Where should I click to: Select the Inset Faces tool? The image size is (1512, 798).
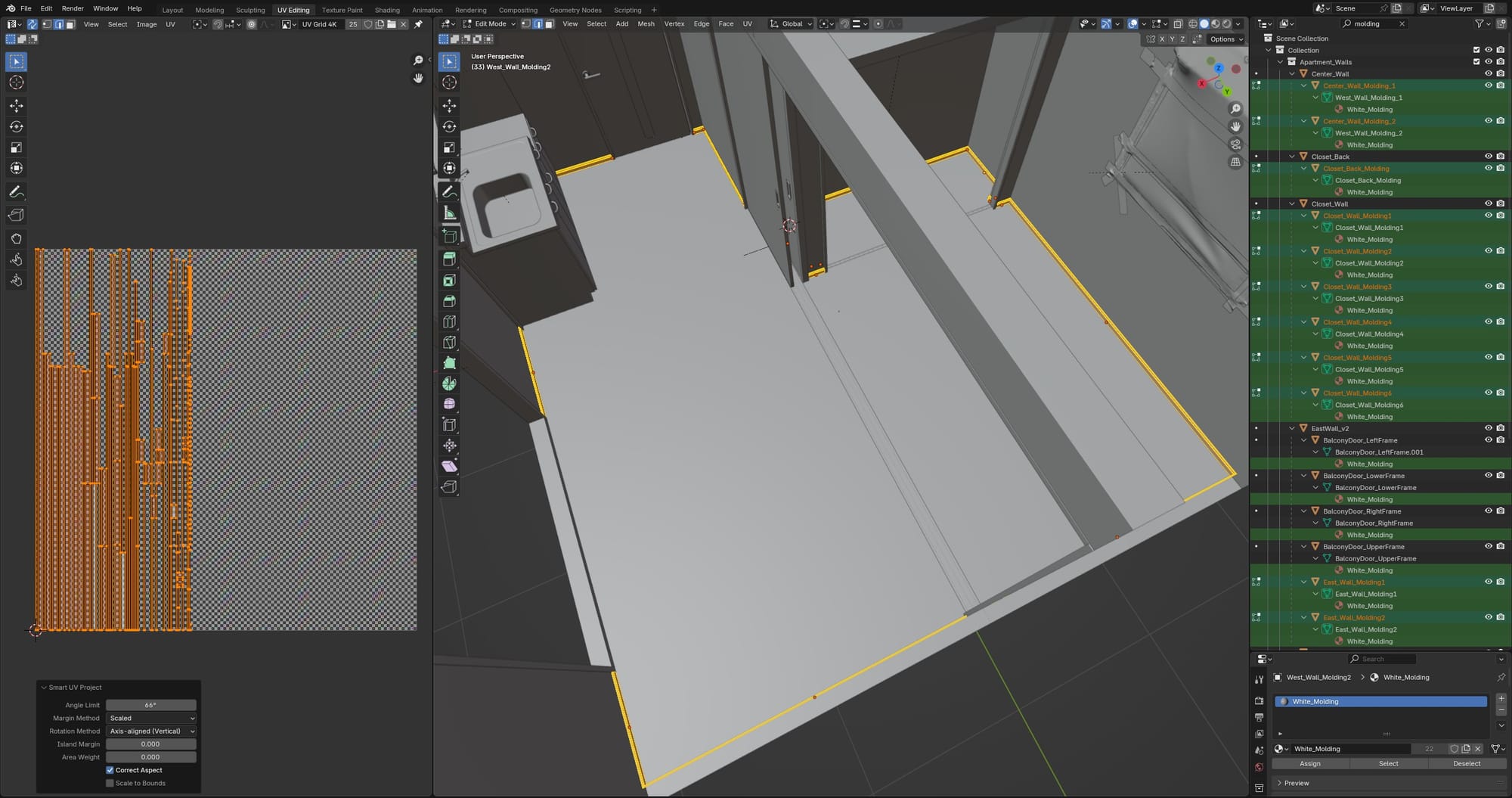pyautogui.click(x=449, y=280)
